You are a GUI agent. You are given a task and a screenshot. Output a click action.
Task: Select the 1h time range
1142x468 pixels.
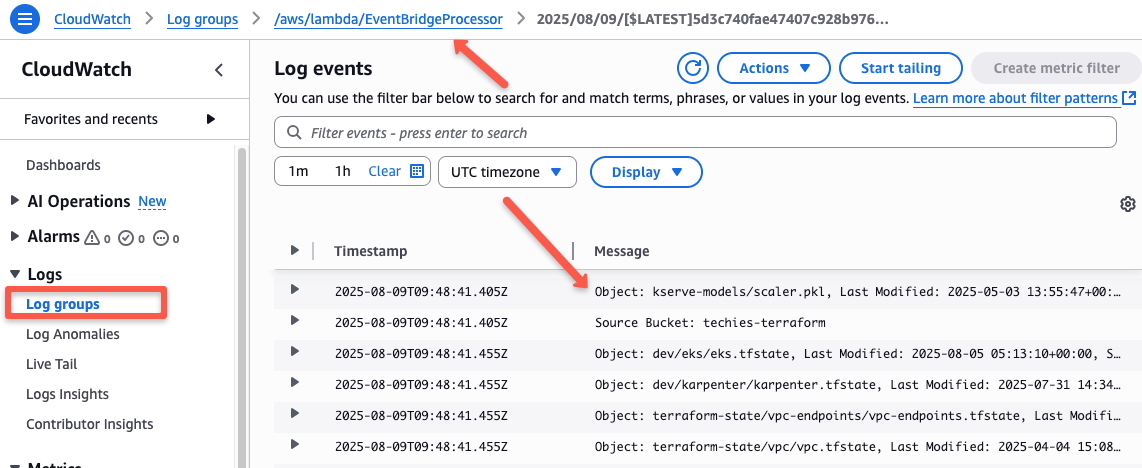[x=342, y=172]
